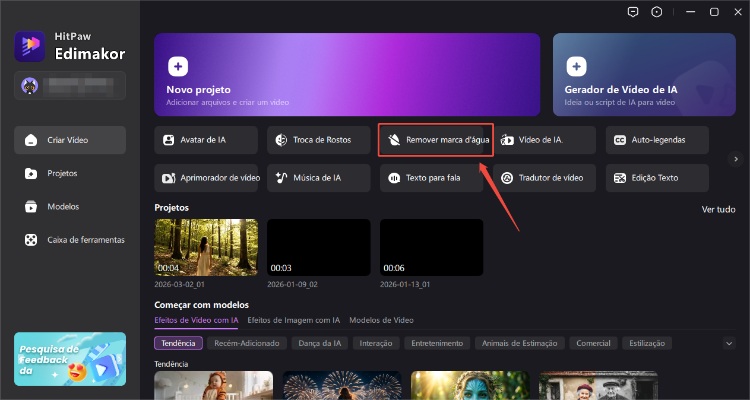Open Caixa de ferramentas in the sidebar
750x400 pixels.
click(x=70, y=240)
